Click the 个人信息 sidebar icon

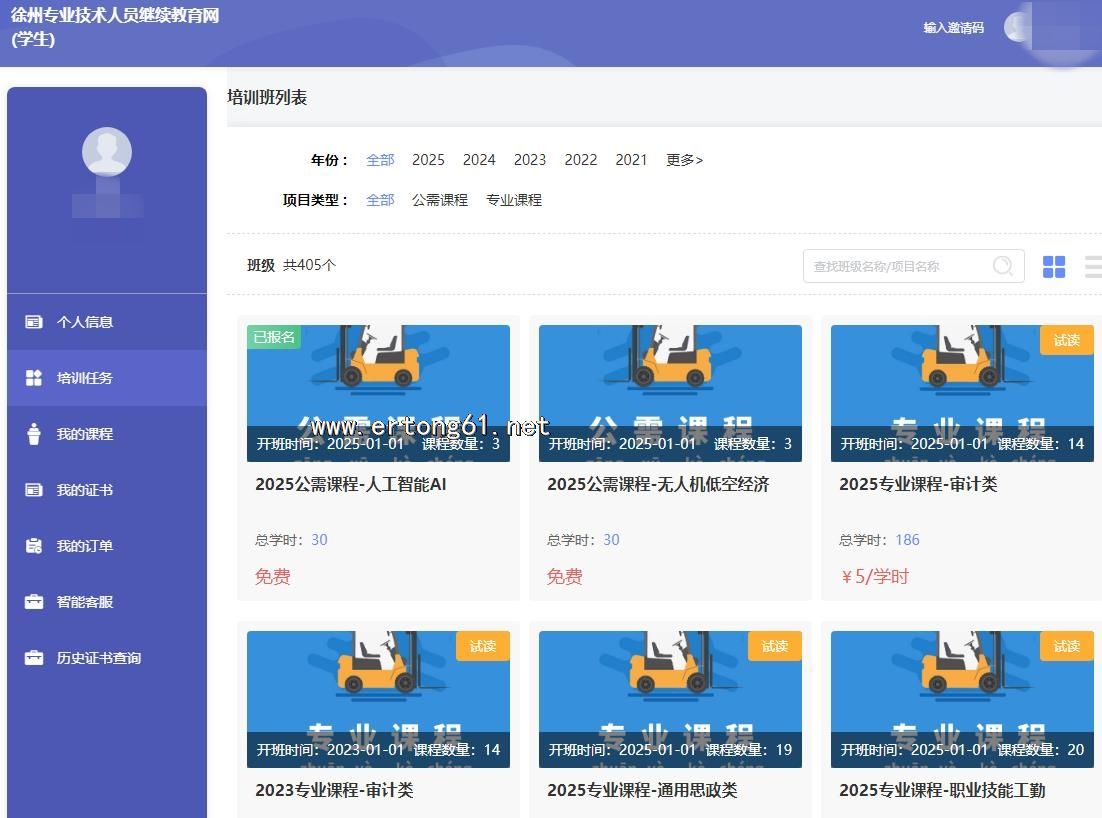(34, 322)
